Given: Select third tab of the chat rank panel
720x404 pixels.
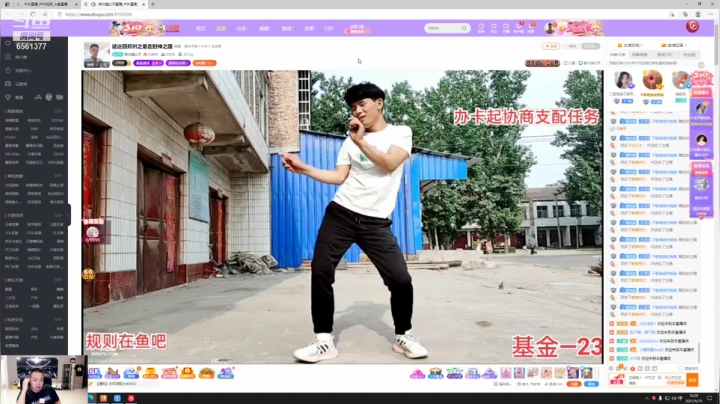Looking at the screenshot, I should pyautogui.click(x=664, y=55).
